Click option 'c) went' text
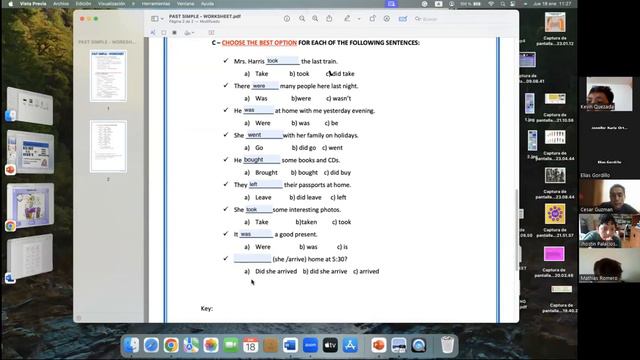 (332, 148)
